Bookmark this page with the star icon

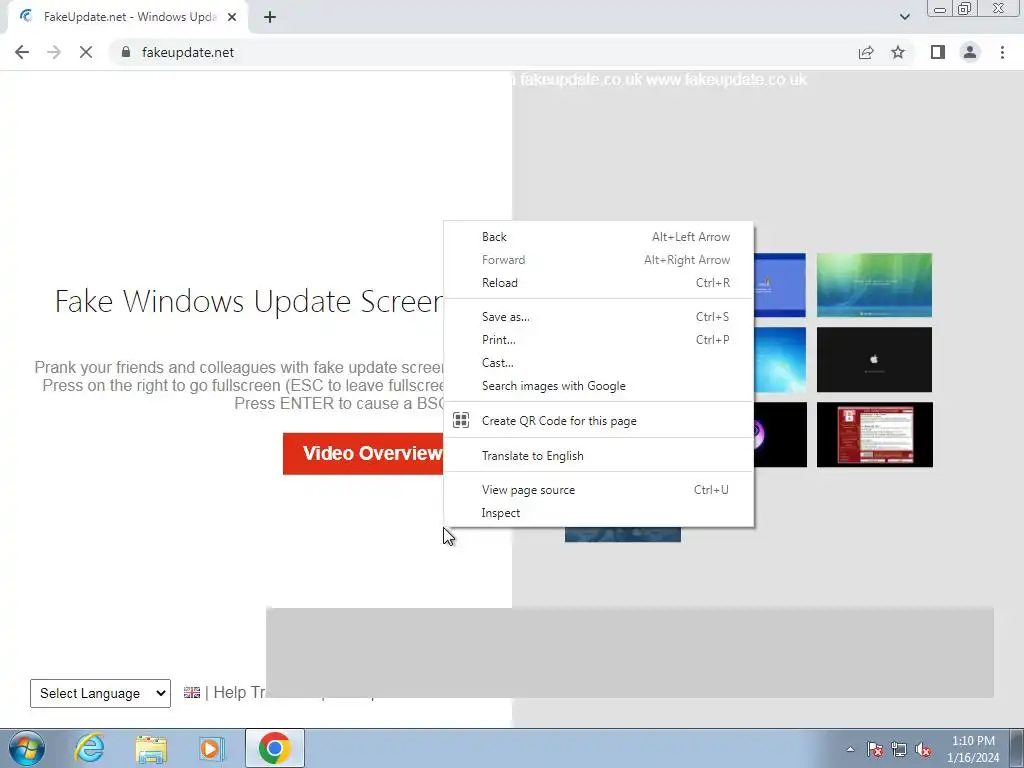click(898, 52)
